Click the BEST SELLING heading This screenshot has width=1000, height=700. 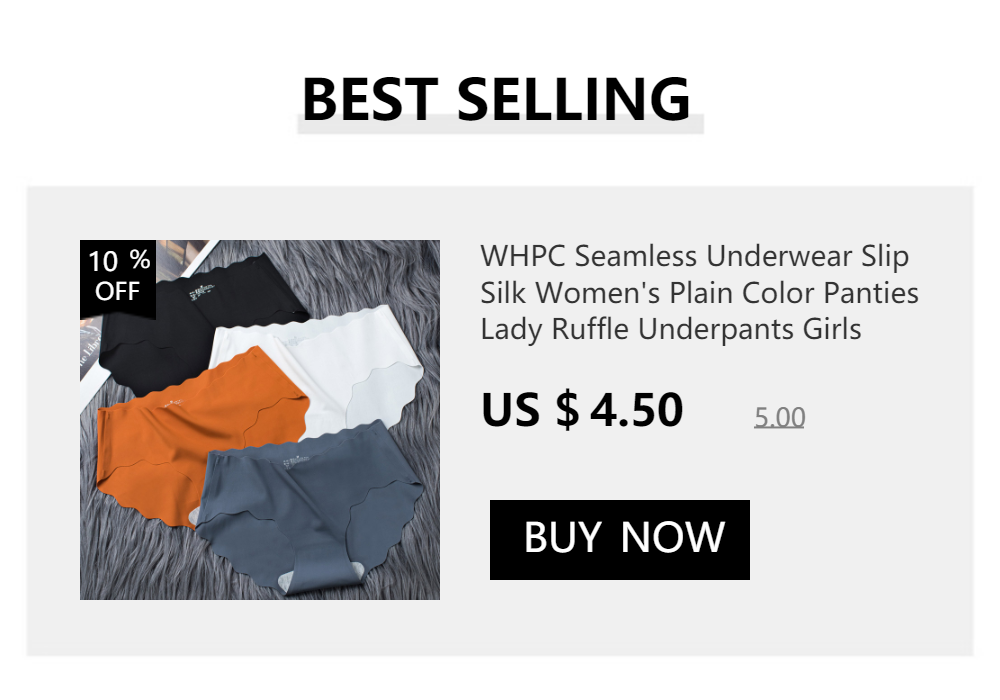[496, 99]
